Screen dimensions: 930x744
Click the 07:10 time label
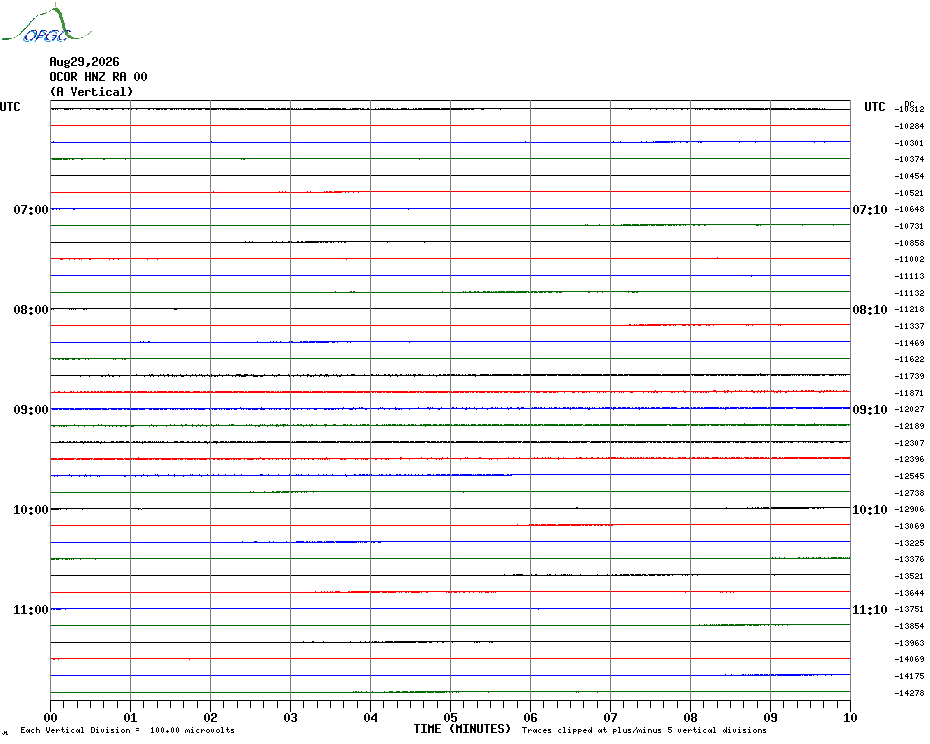tap(870, 209)
